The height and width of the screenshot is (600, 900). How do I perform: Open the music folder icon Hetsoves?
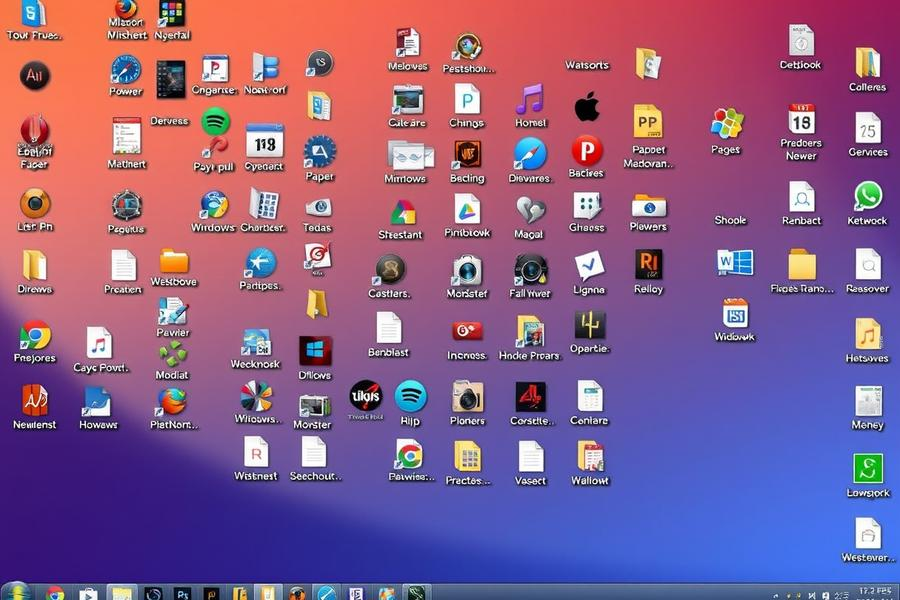coord(867,334)
